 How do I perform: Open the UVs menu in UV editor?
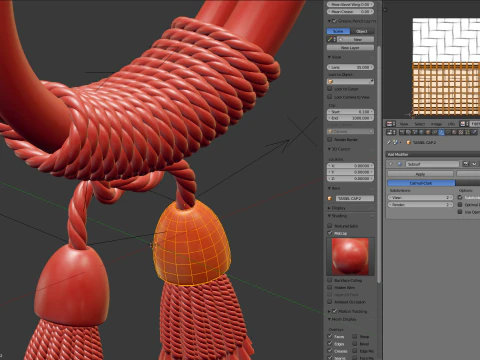pyautogui.click(x=451, y=124)
